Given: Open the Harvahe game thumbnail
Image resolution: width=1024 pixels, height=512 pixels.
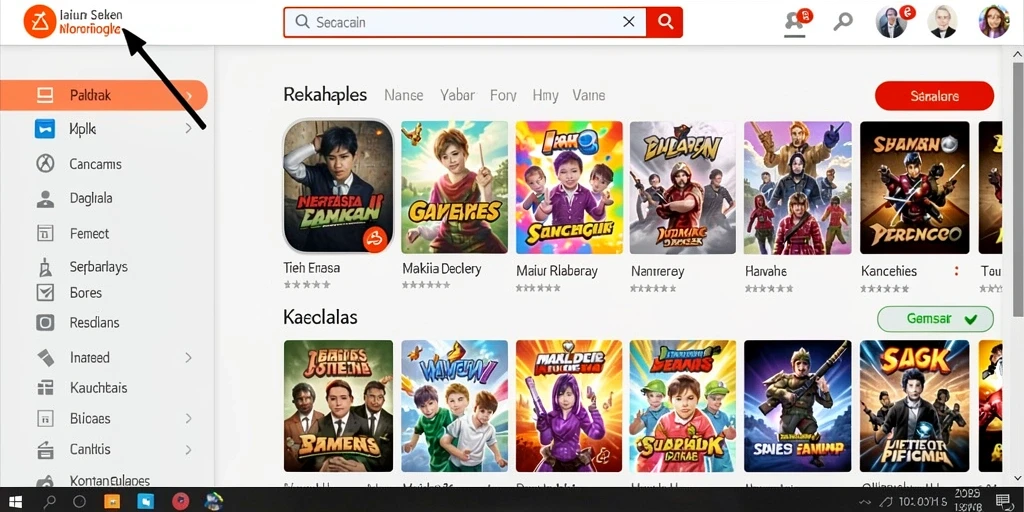Looking at the screenshot, I should [x=797, y=187].
